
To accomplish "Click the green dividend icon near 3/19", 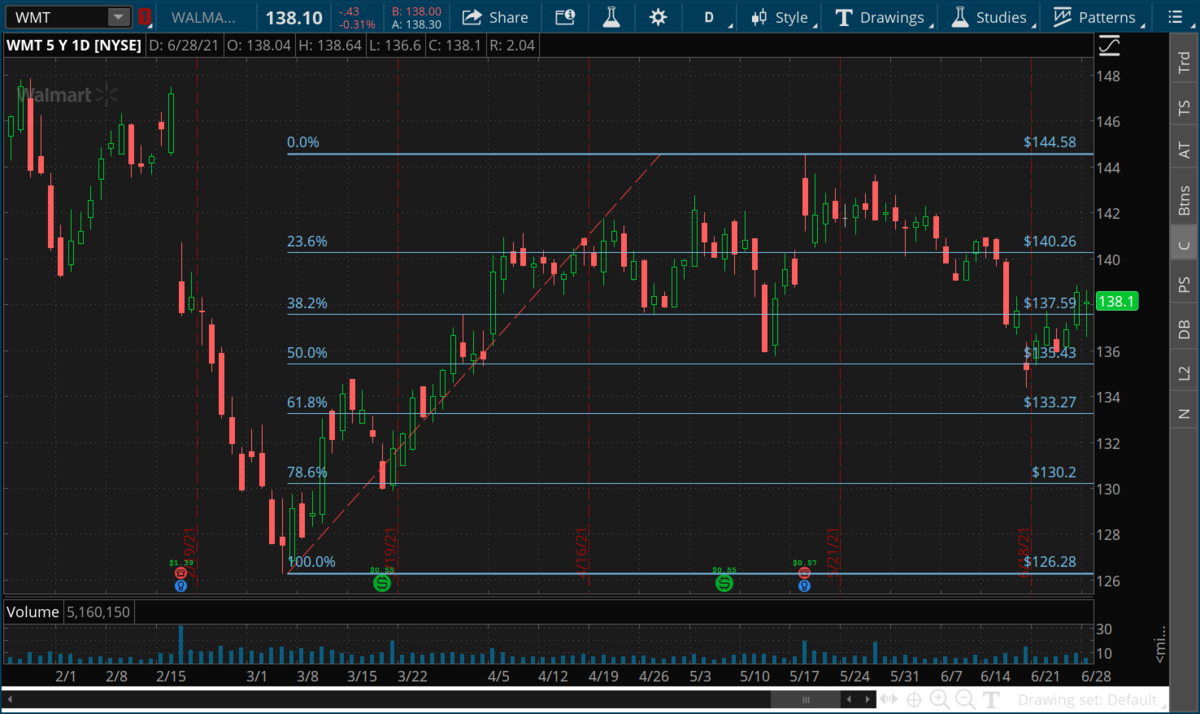I will [381, 582].
